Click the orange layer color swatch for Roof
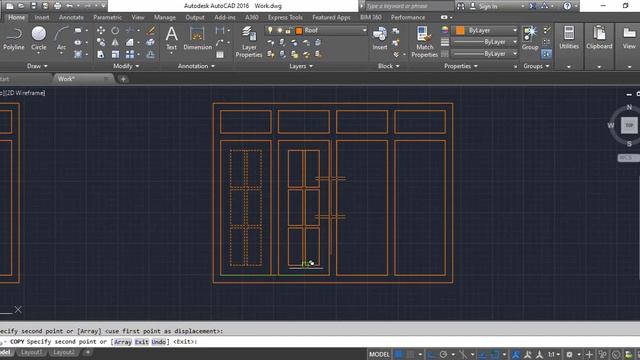The image size is (640, 360). tap(299, 31)
